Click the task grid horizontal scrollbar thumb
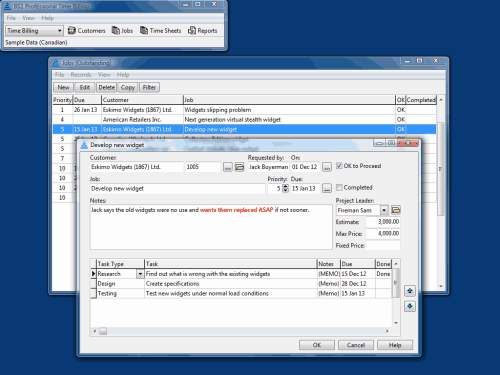The width and height of the screenshot is (500, 375). pyautogui.click(x=103, y=331)
